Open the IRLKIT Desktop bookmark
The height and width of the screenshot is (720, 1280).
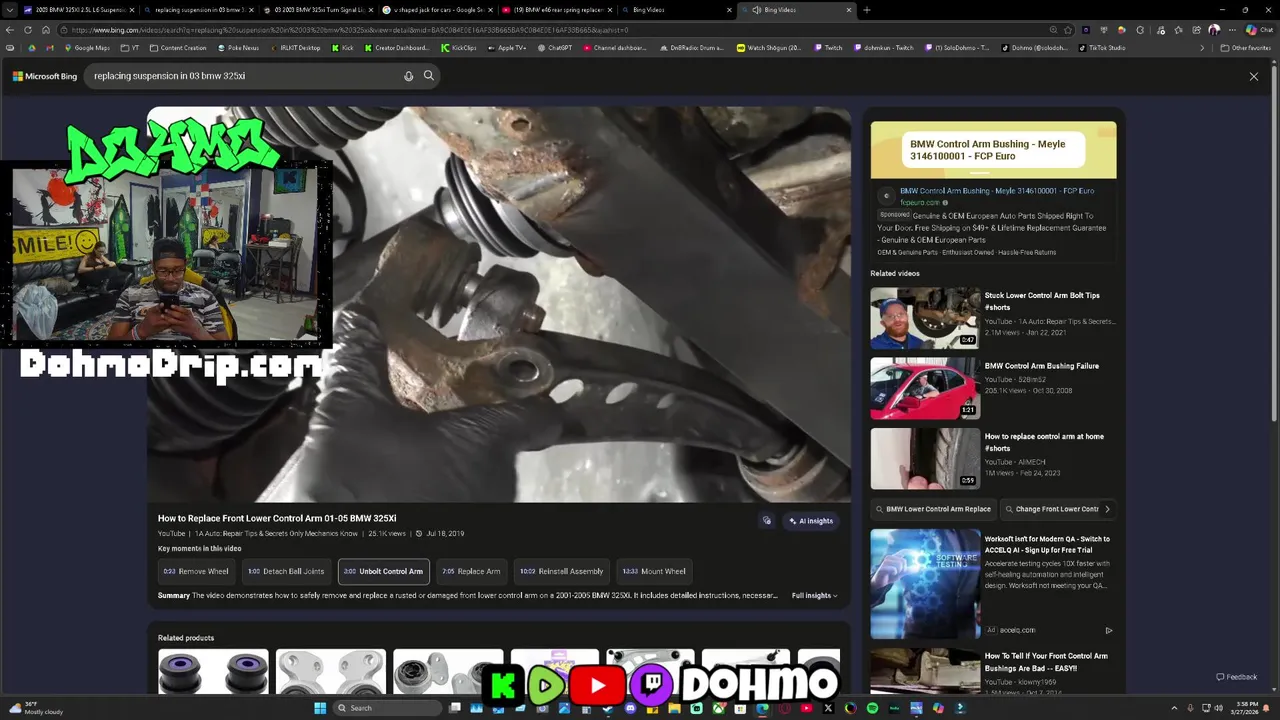tap(294, 48)
